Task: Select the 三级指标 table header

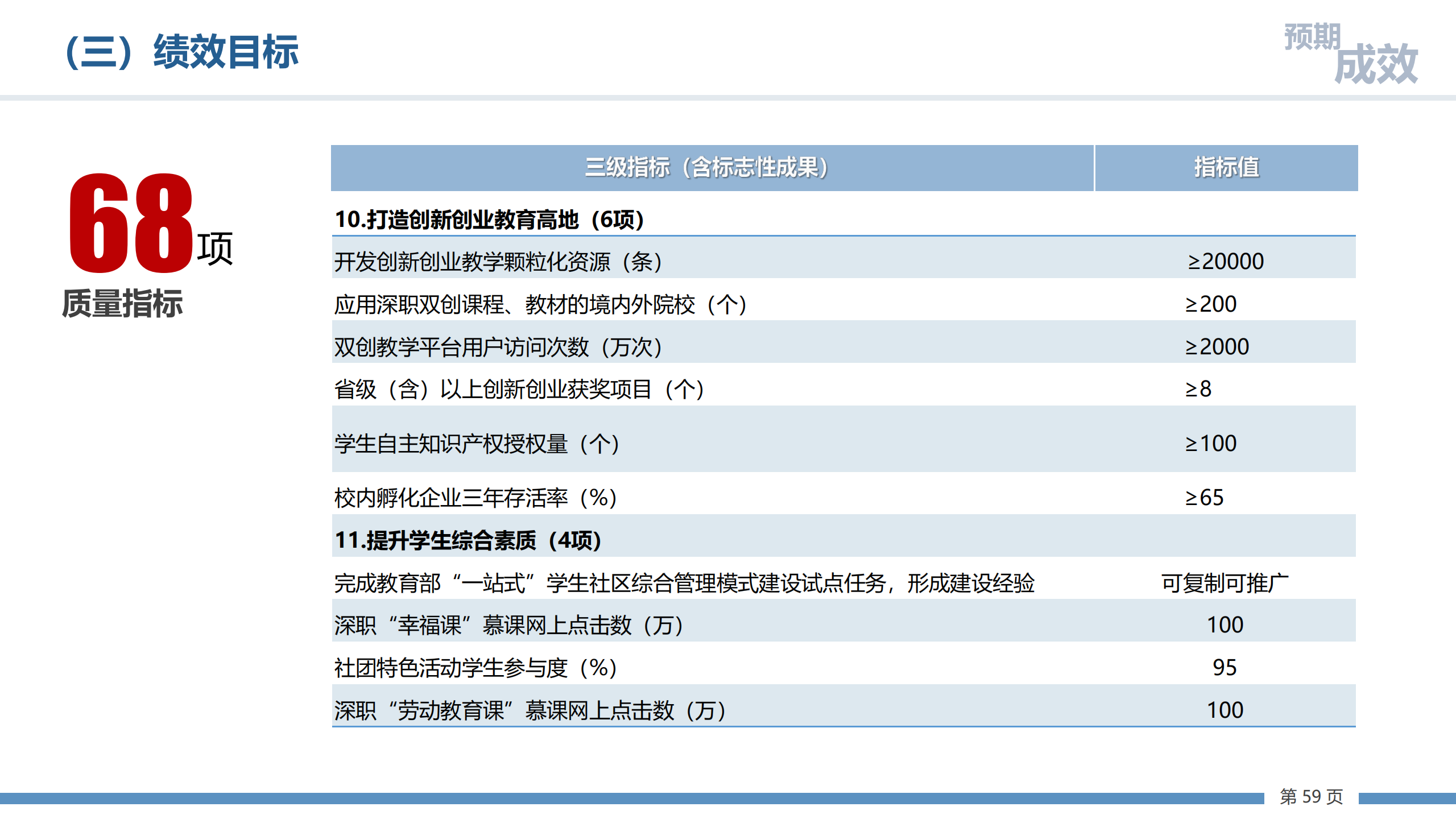Action: click(706, 168)
